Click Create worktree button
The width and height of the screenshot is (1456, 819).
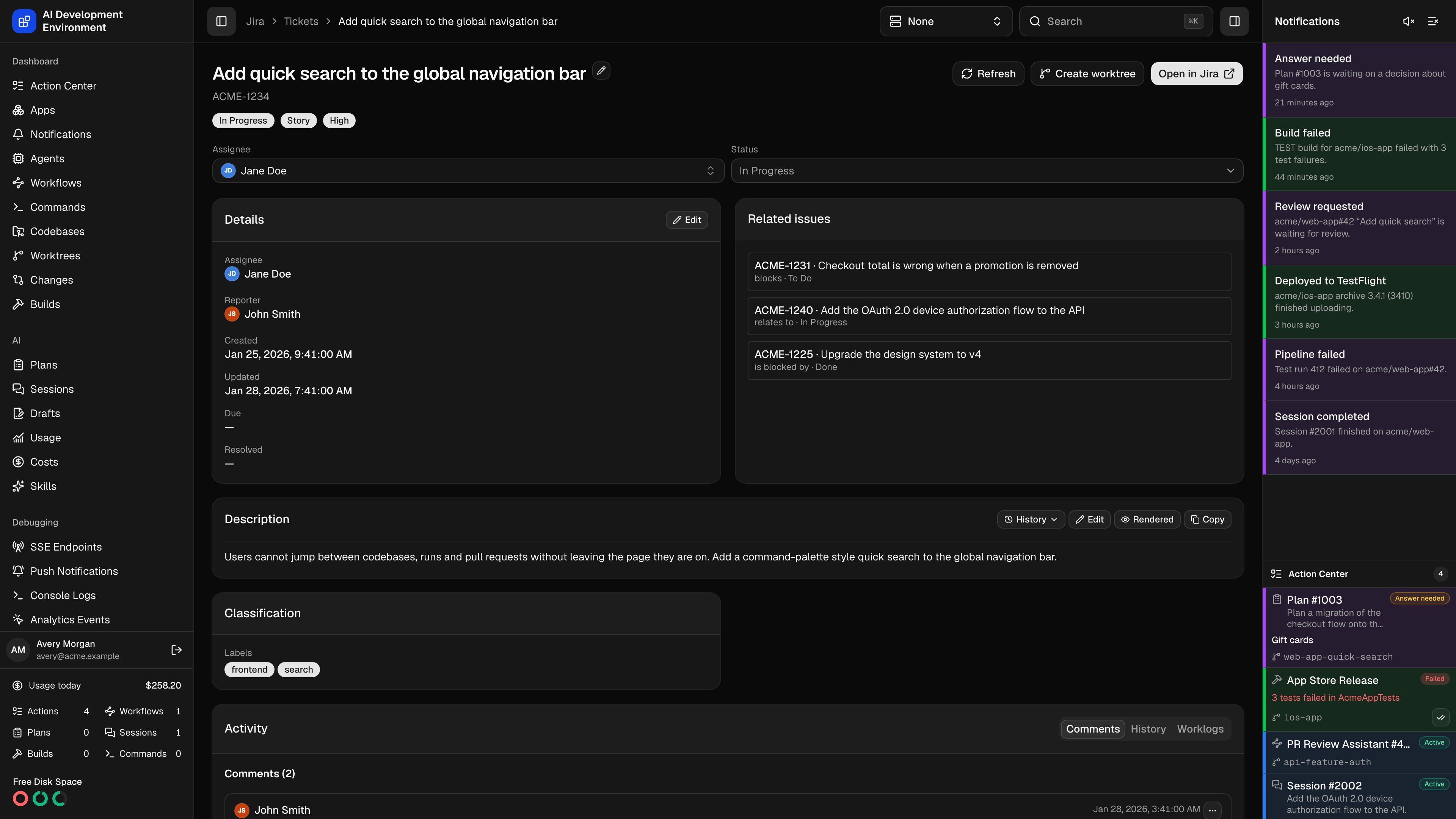(1087, 74)
